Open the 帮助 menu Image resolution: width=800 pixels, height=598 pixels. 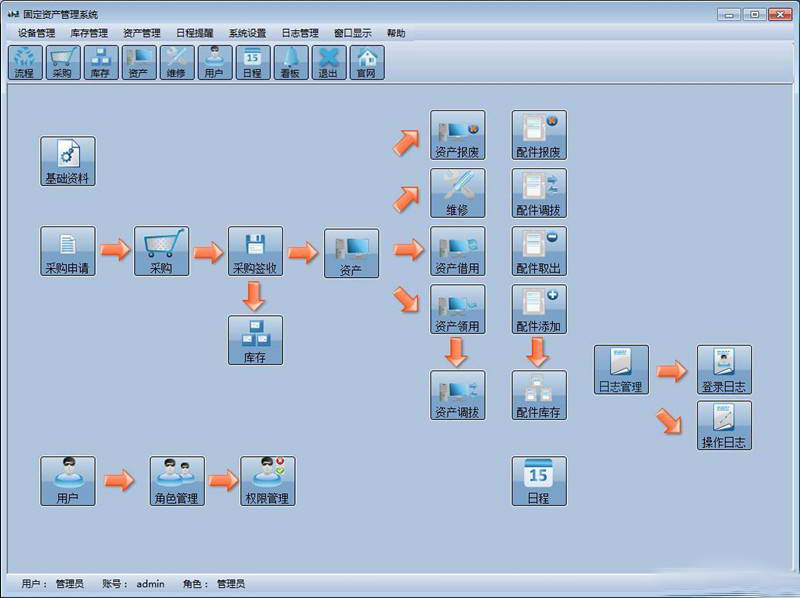coord(396,33)
